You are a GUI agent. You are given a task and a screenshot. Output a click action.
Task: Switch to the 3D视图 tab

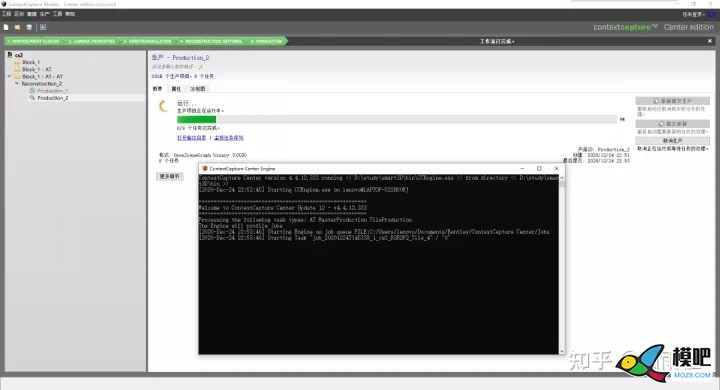pos(197,89)
